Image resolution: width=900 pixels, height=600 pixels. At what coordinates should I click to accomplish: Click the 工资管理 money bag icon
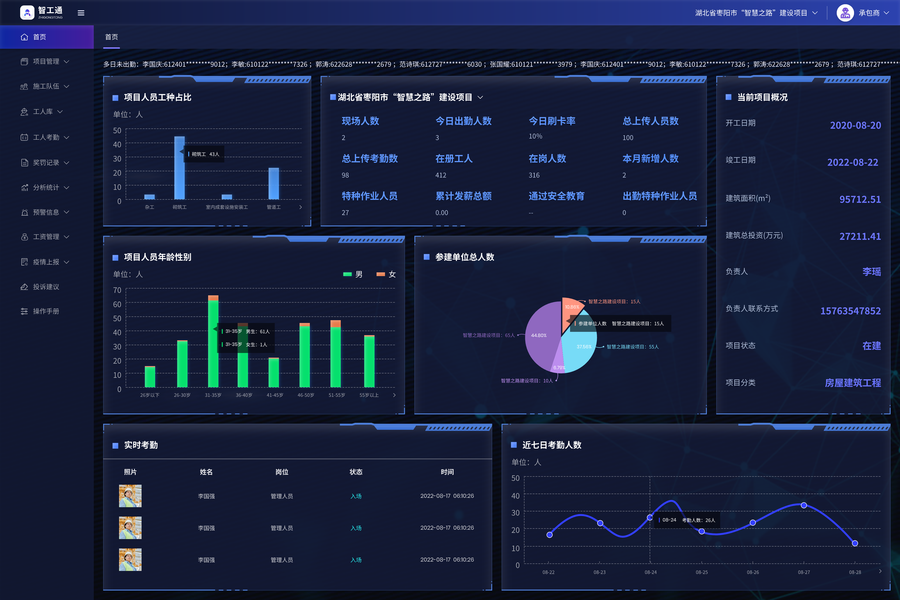[x=24, y=237]
